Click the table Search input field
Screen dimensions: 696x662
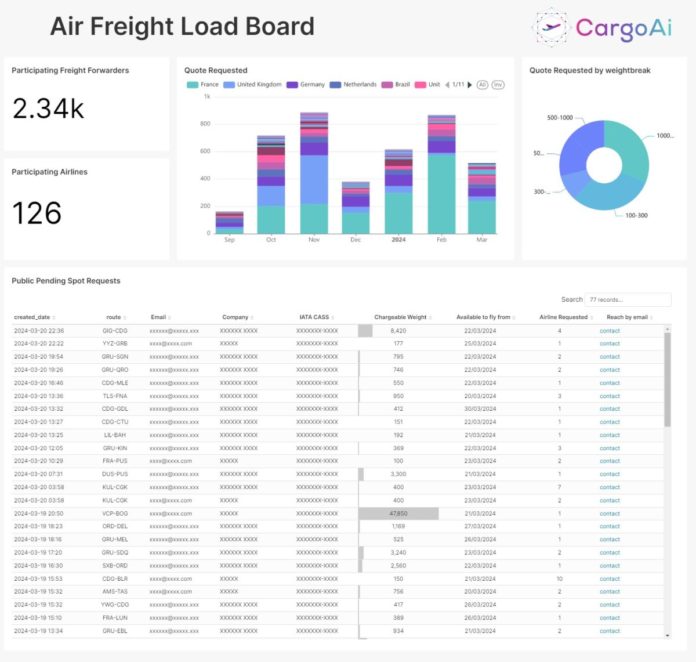pyautogui.click(x=620, y=299)
